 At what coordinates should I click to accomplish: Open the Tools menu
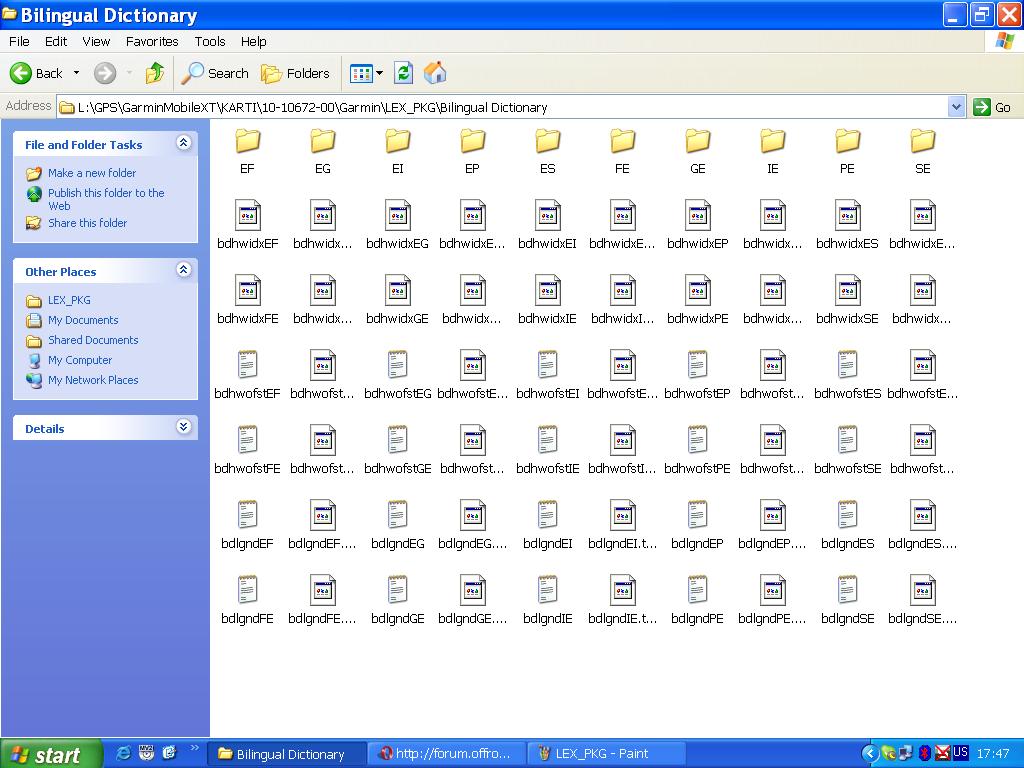click(x=210, y=41)
